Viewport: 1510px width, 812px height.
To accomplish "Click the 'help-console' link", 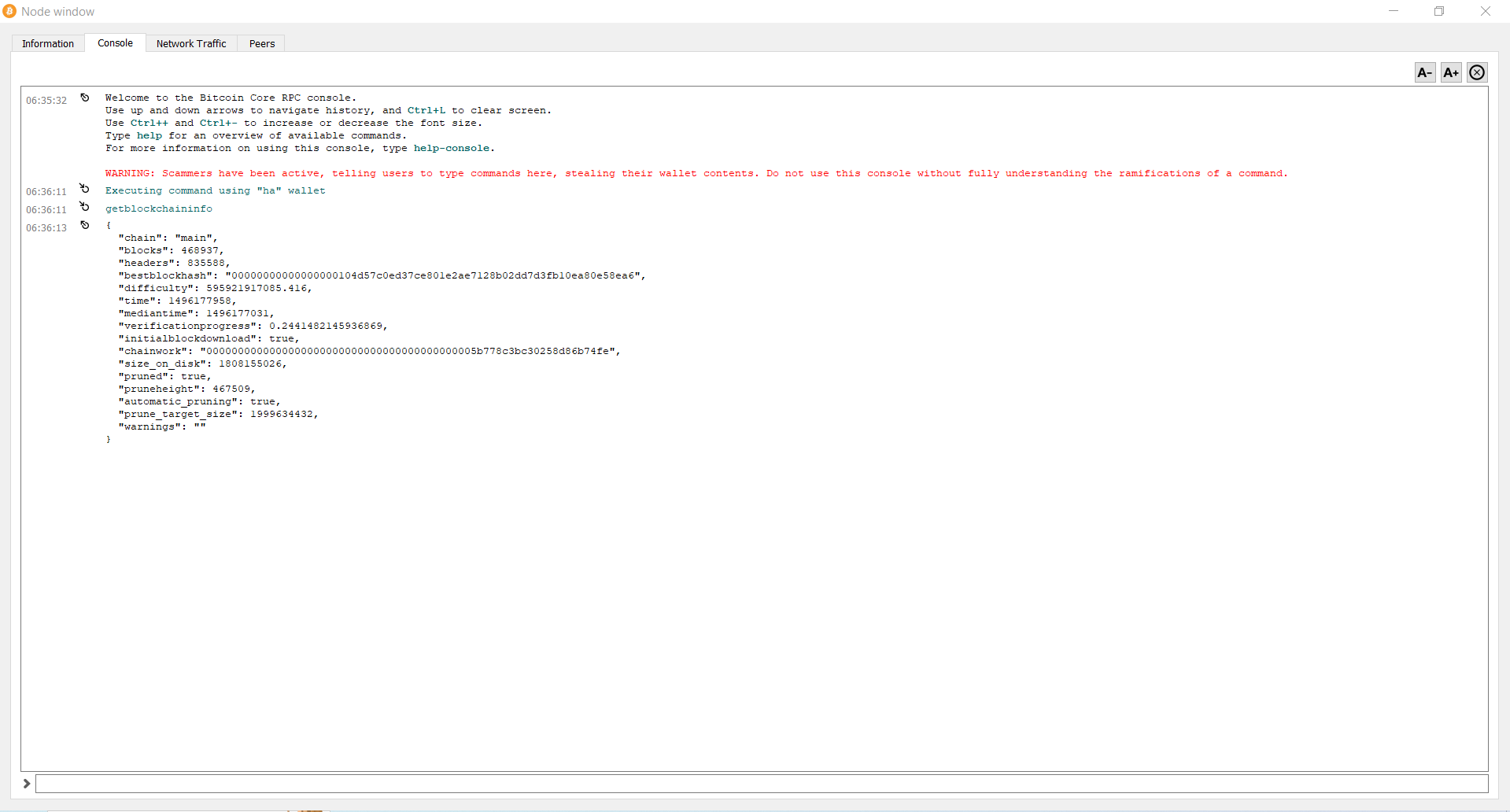I will coord(452,148).
